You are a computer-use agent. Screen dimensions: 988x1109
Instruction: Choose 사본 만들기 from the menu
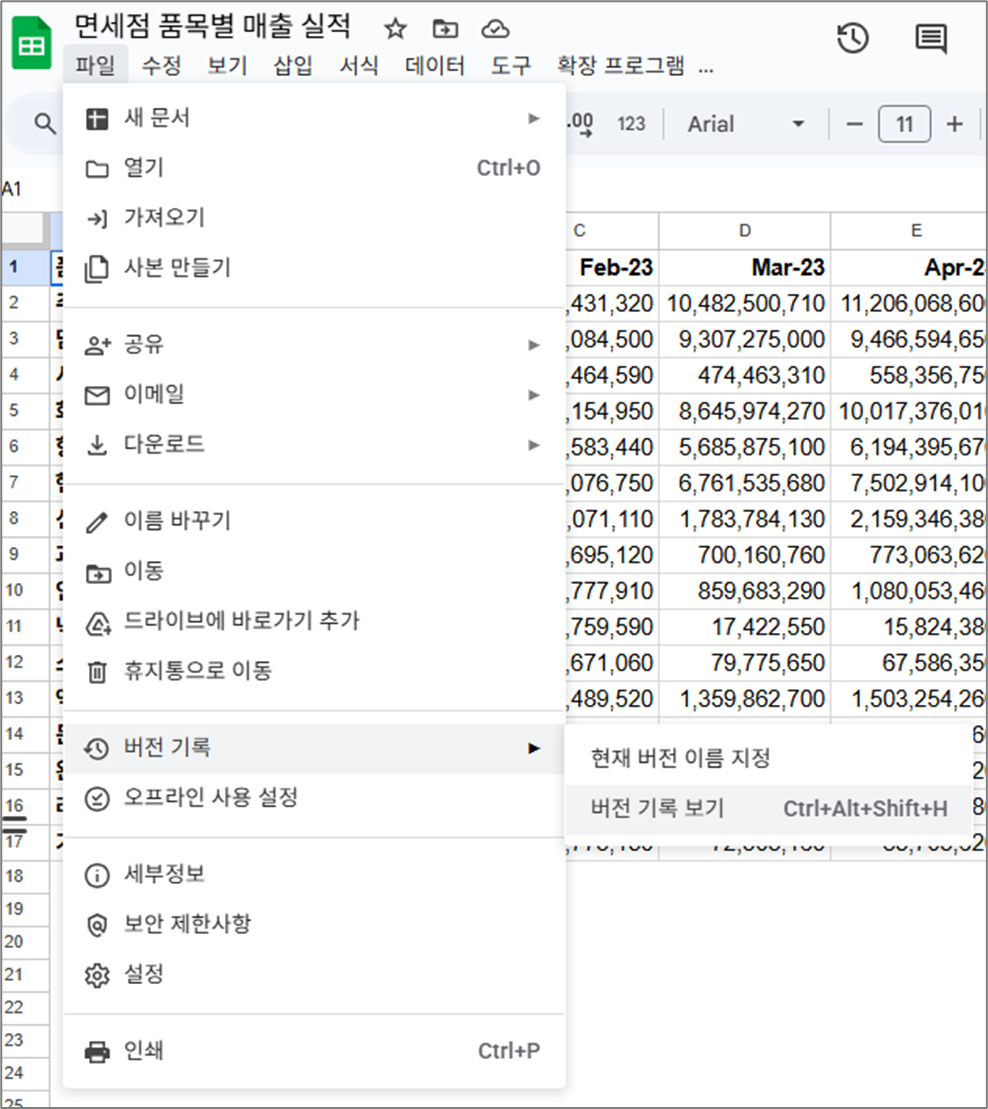click(314, 268)
